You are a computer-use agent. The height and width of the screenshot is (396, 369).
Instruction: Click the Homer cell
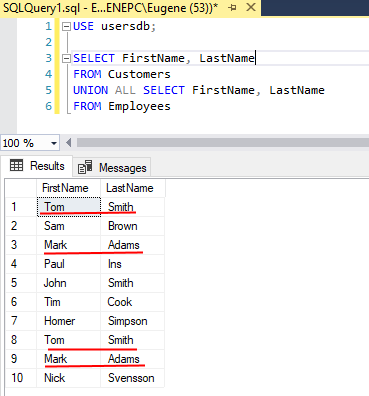click(69, 321)
